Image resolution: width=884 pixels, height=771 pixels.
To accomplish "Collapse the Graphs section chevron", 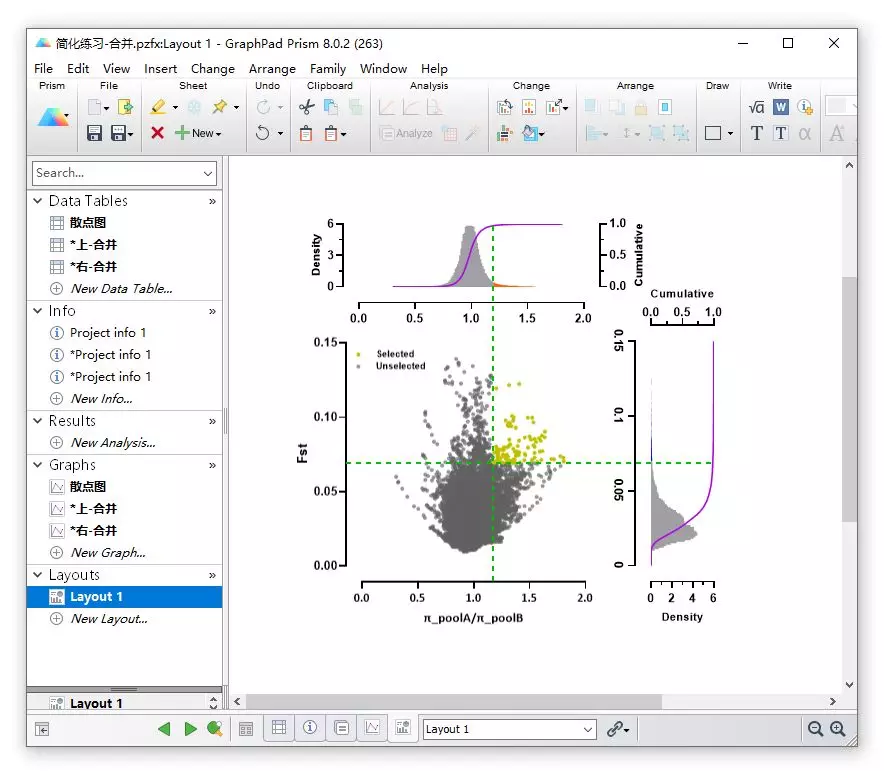I will click(x=38, y=465).
